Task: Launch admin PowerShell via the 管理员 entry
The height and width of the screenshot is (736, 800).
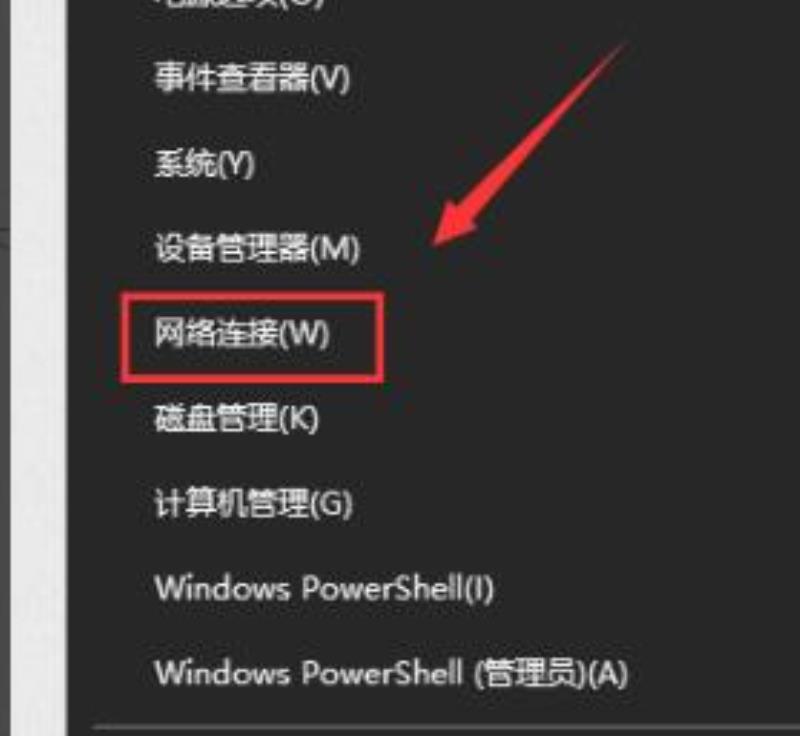Action: [x=391, y=673]
